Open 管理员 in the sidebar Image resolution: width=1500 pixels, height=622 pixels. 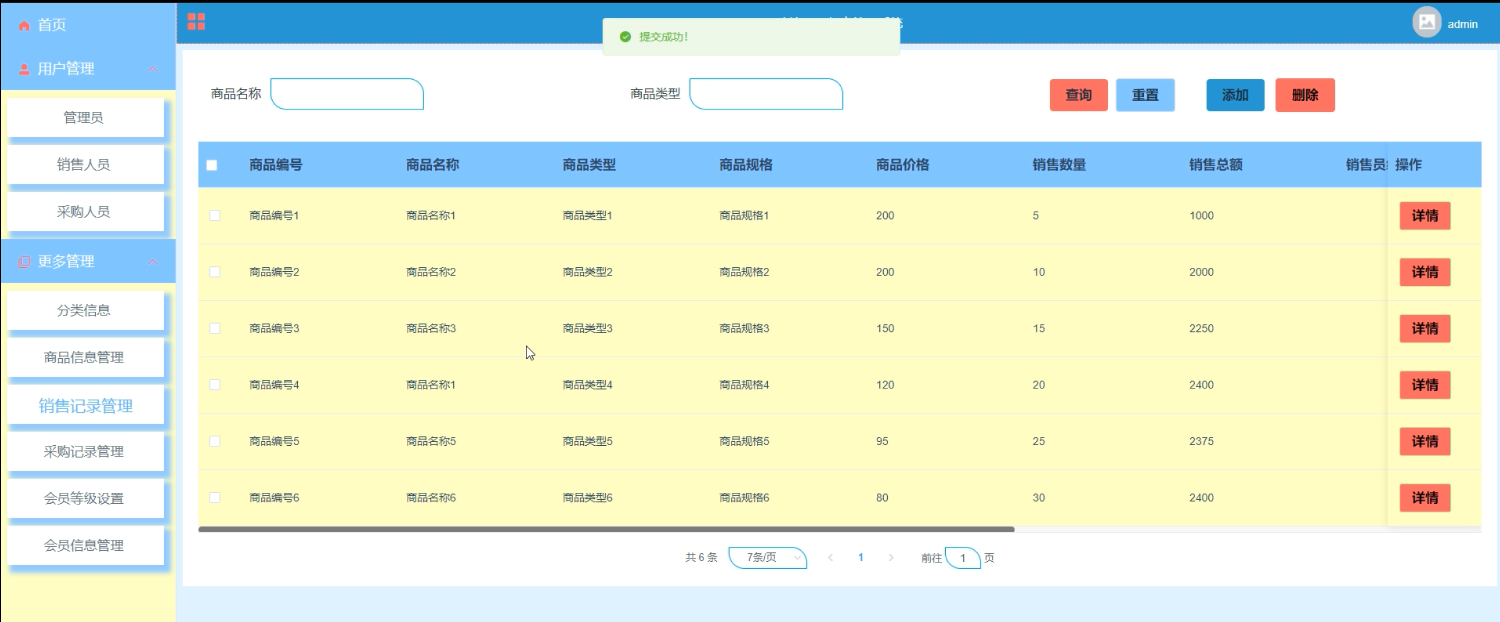coord(84,117)
